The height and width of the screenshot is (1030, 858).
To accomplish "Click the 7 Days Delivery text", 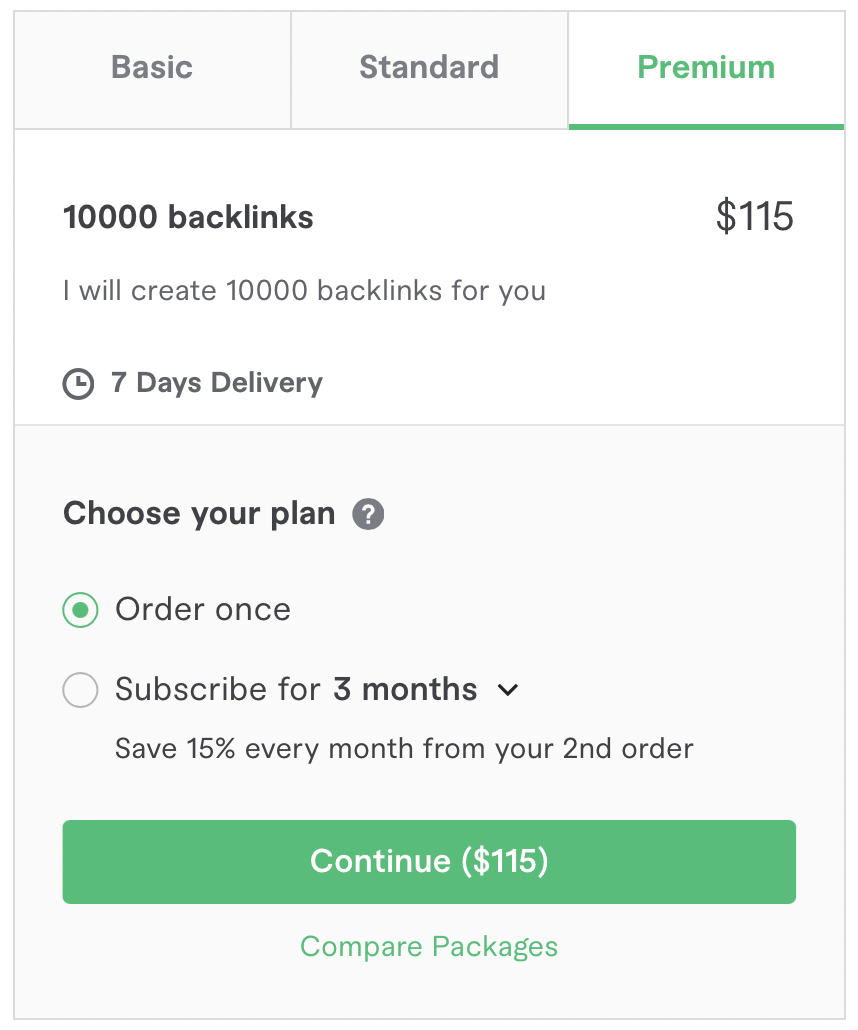I will 217,383.
